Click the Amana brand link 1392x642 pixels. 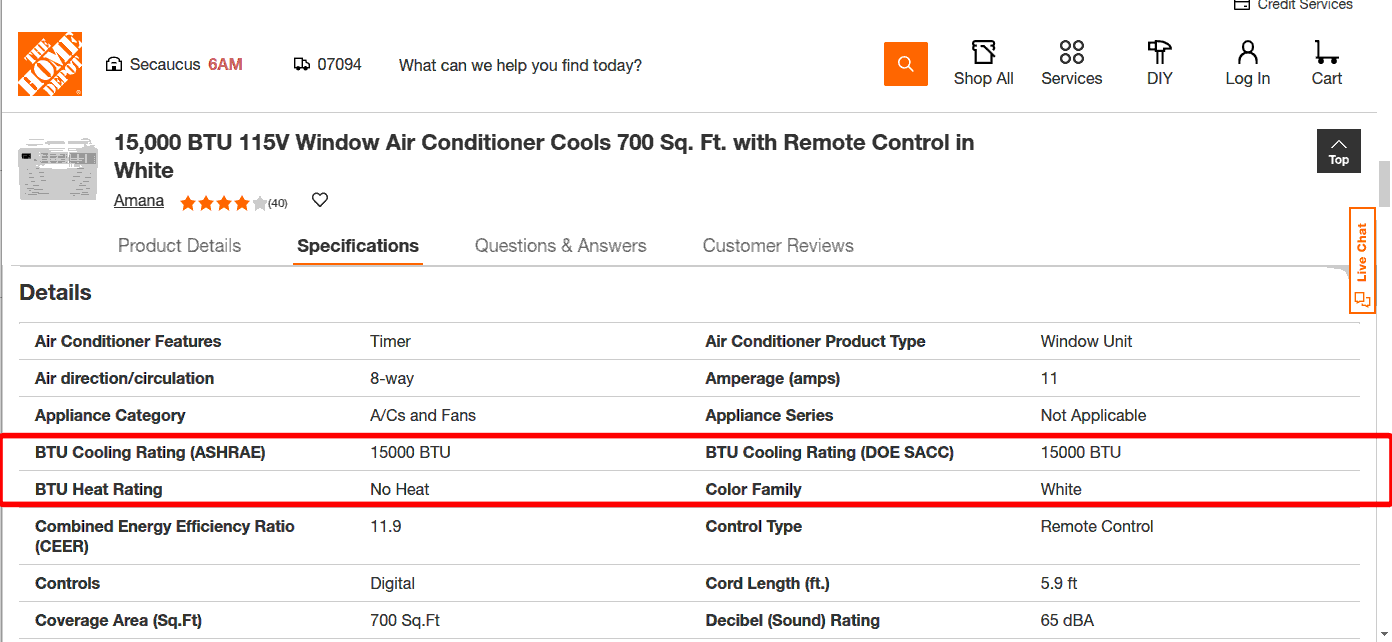[x=139, y=201]
